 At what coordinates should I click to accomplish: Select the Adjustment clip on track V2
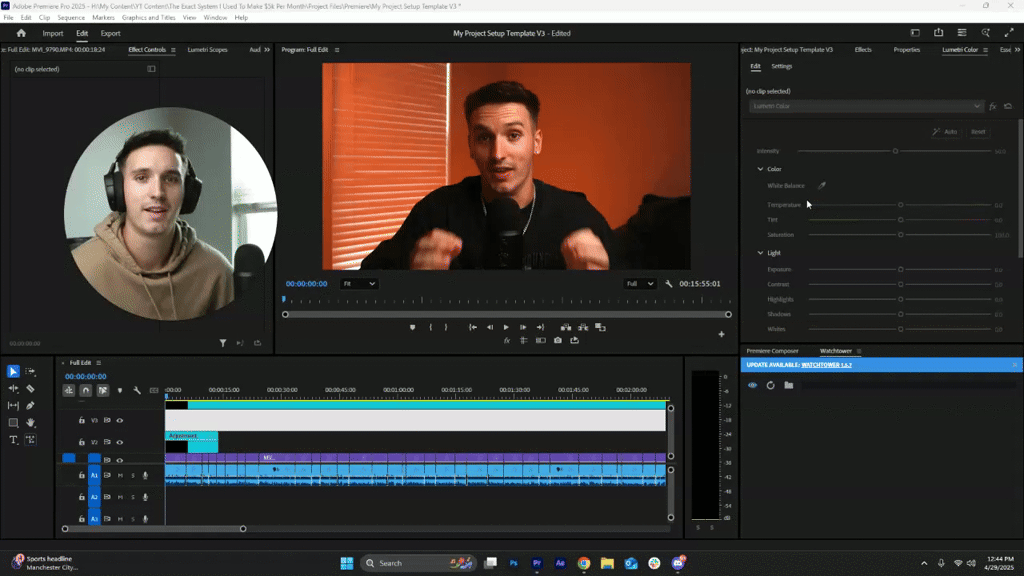tap(190, 441)
